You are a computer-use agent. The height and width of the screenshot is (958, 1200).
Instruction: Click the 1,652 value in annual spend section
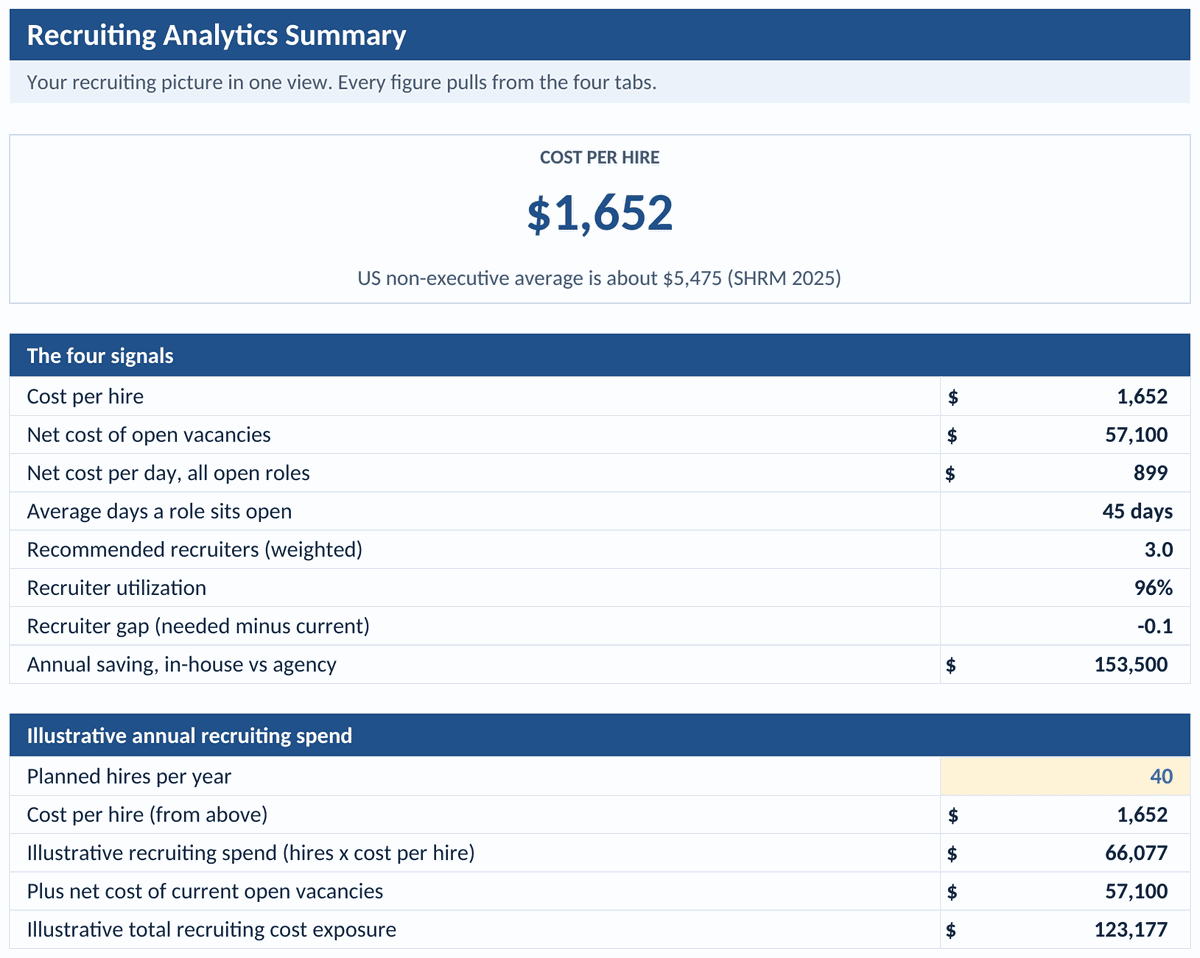click(1142, 814)
